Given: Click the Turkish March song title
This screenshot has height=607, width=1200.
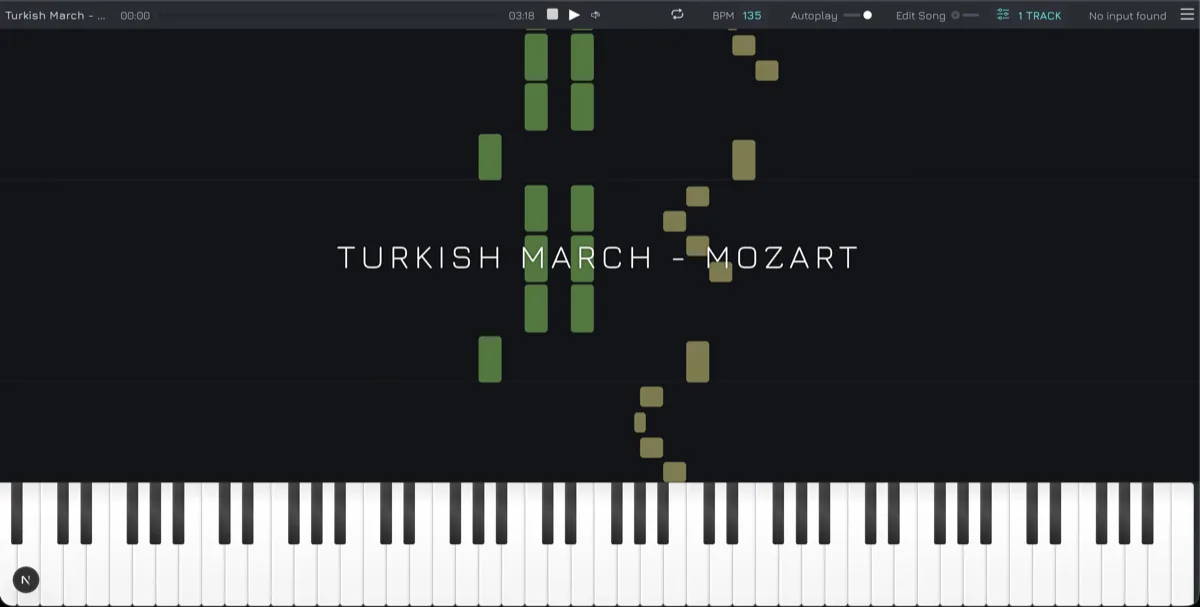Looking at the screenshot, I should pyautogui.click(x=55, y=15).
